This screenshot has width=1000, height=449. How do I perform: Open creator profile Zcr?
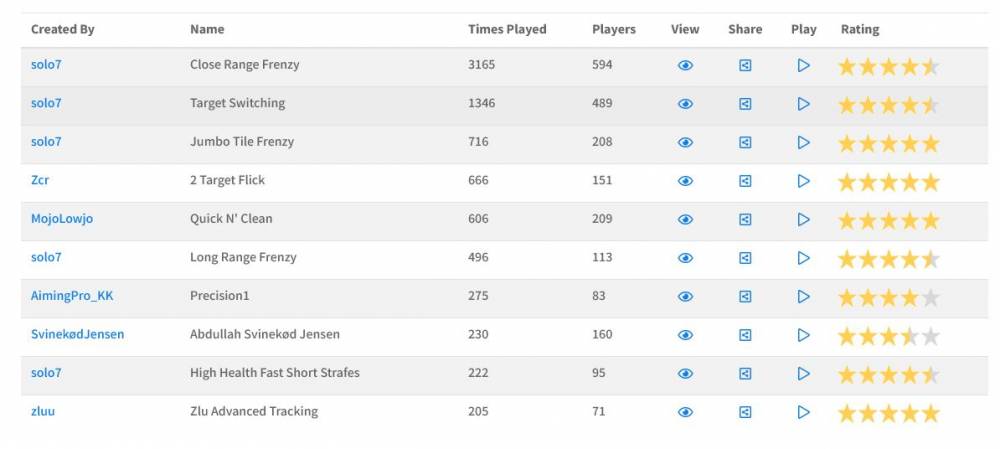40,180
